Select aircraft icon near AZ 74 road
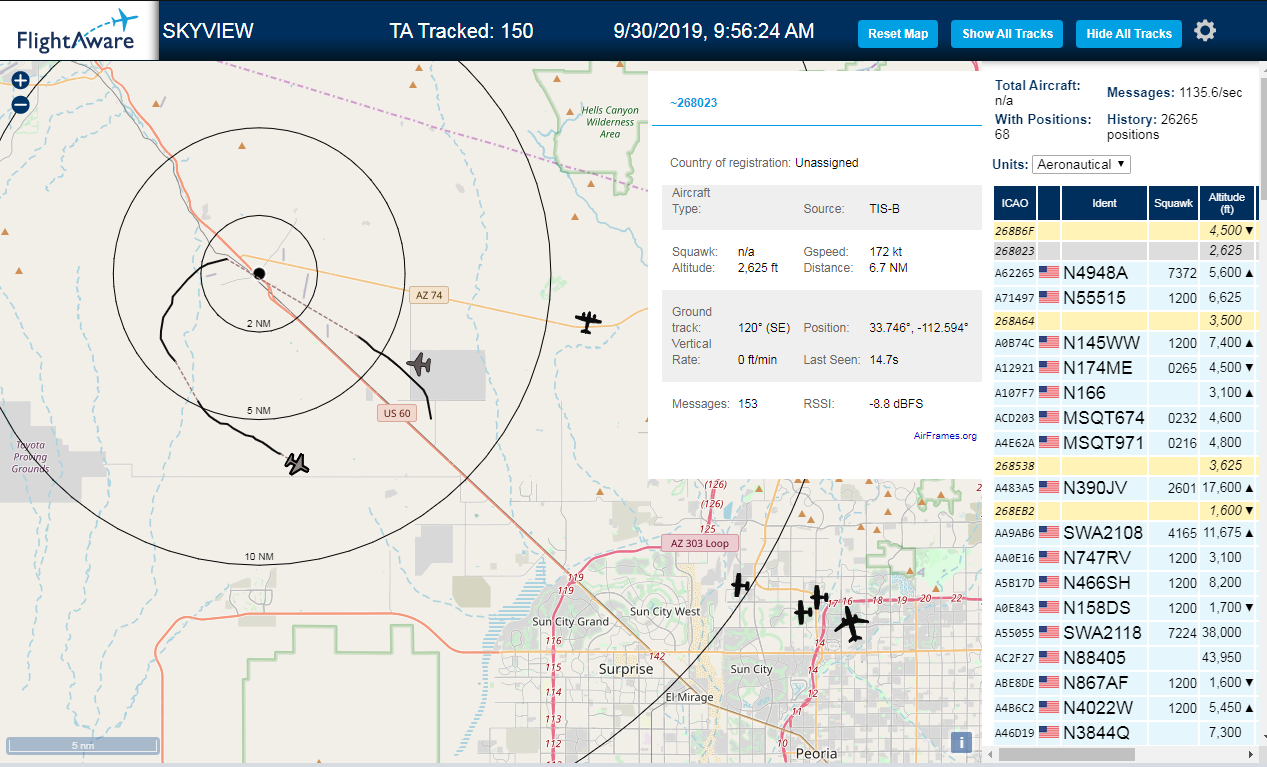Viewport: 1267px width, 767px height. tap(588, 321)
